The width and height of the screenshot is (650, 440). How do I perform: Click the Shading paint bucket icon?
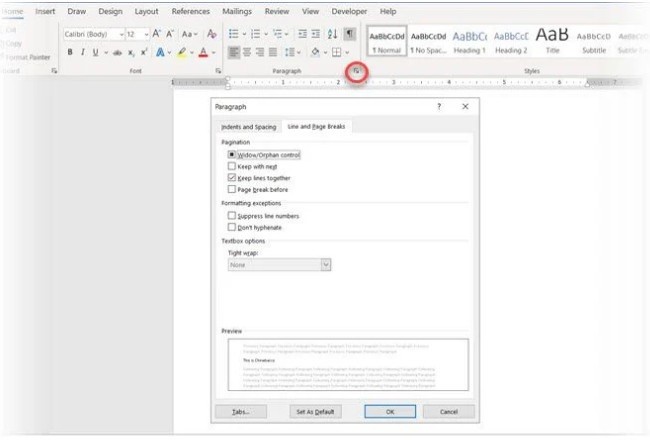315,52
